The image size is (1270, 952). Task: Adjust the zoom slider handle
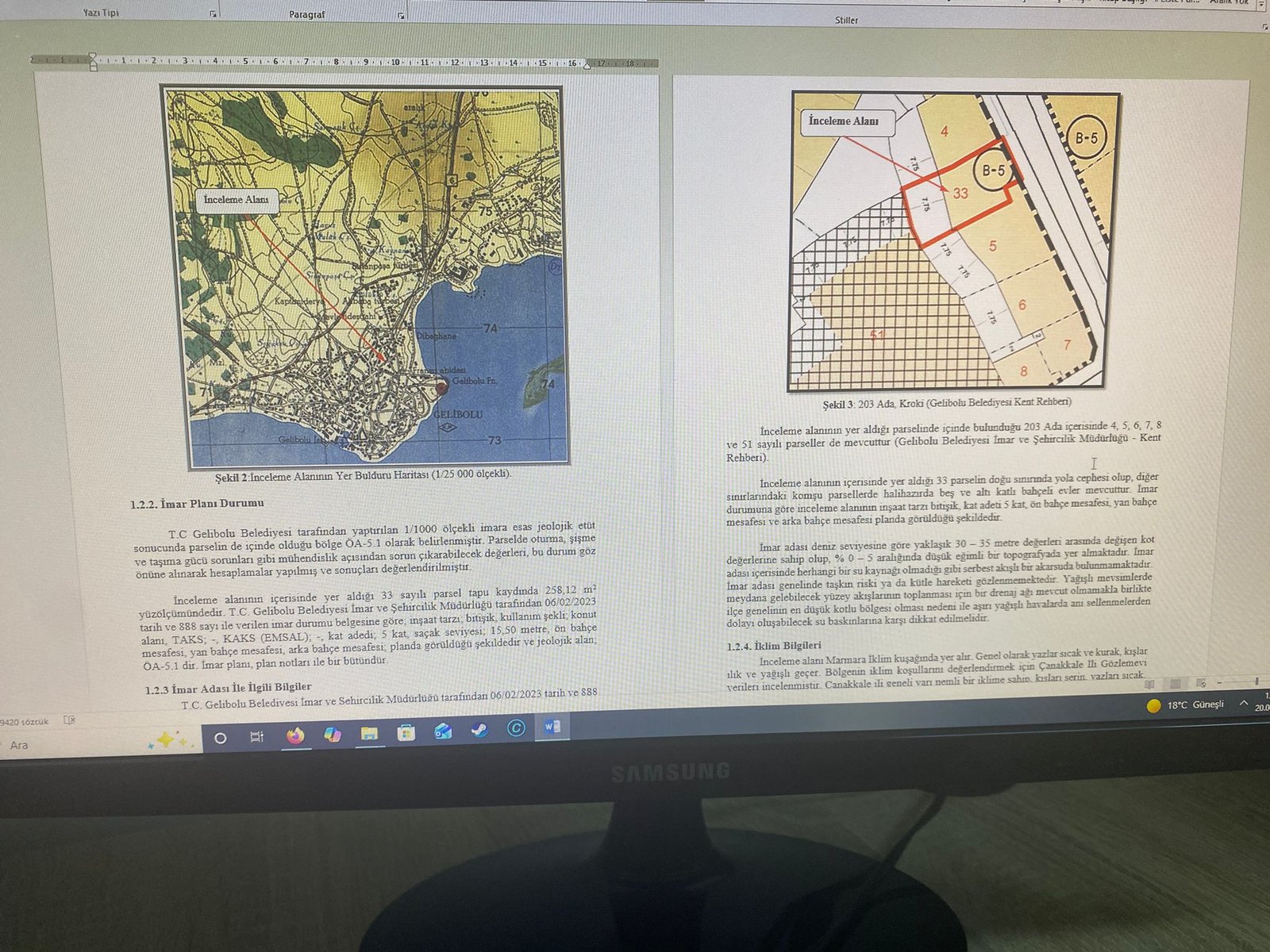(x=1257, y=681)
